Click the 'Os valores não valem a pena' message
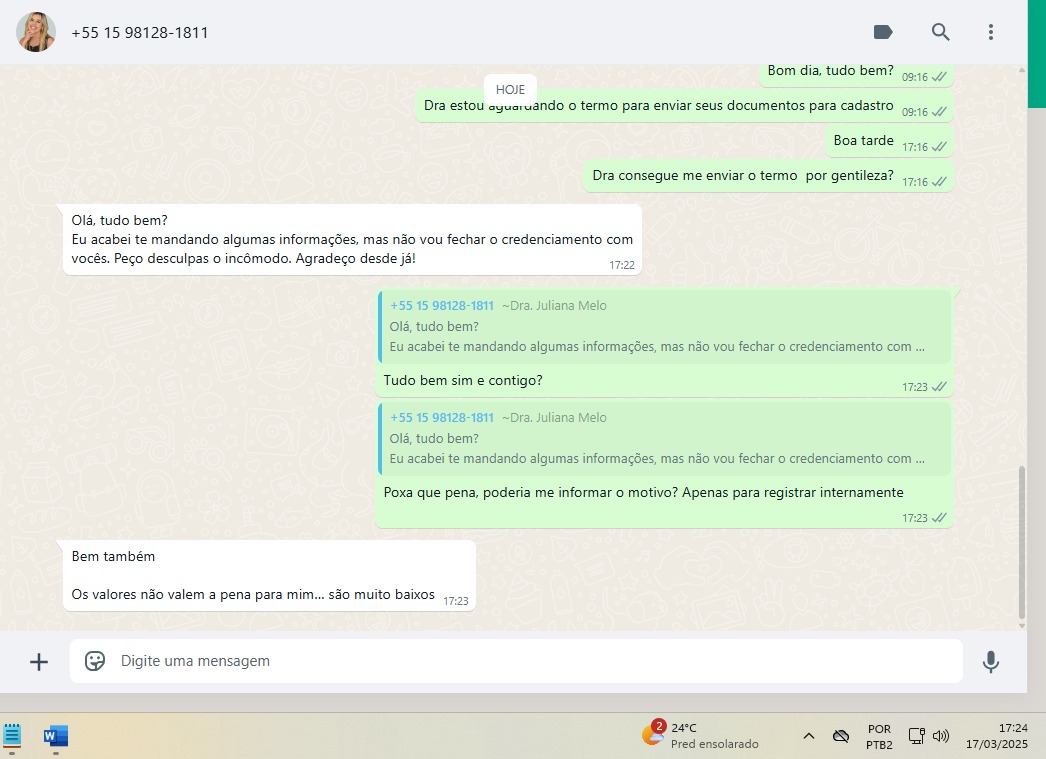 point(253,595)
